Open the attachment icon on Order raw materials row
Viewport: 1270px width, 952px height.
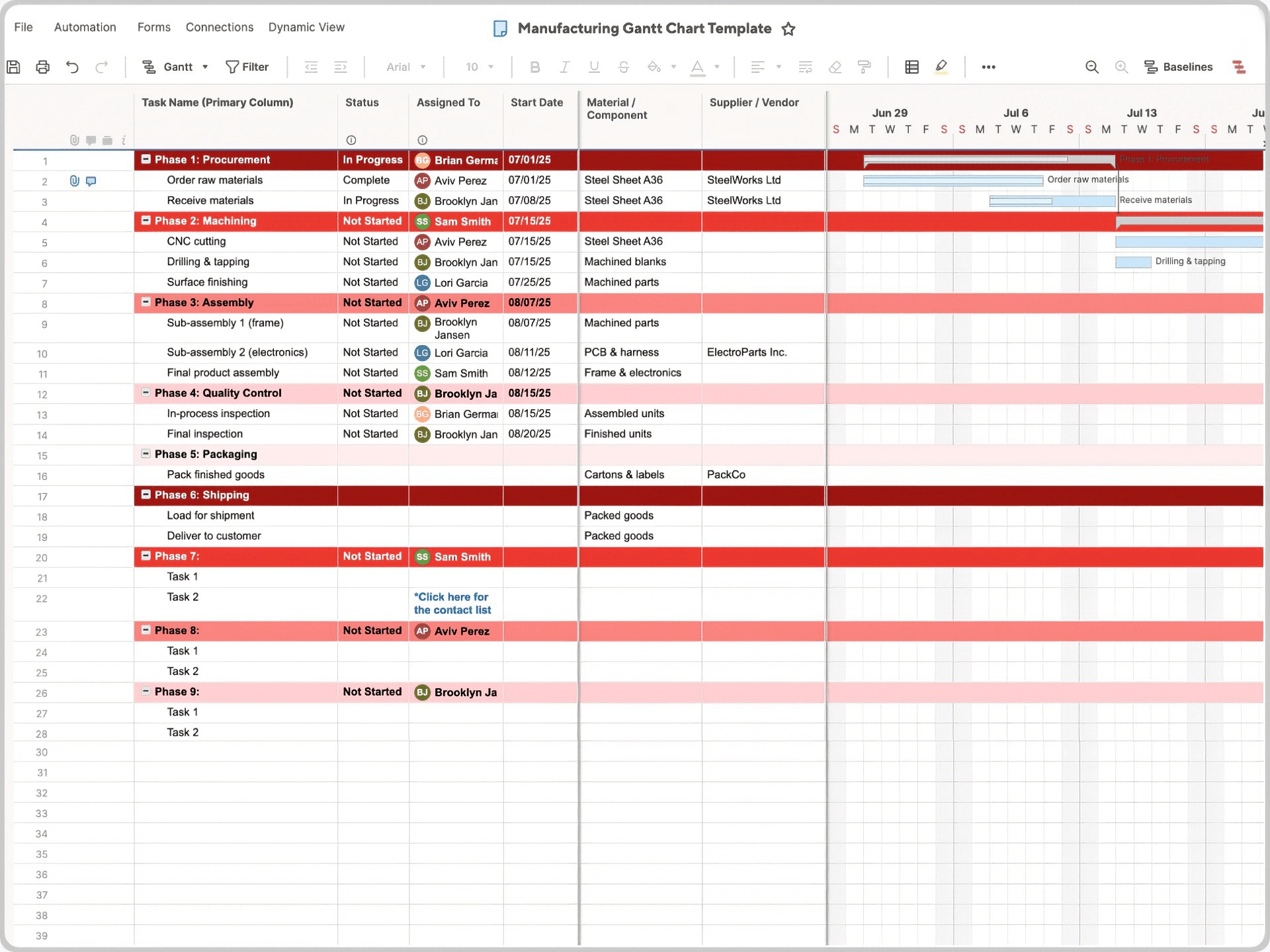click(x=73, y=181)
